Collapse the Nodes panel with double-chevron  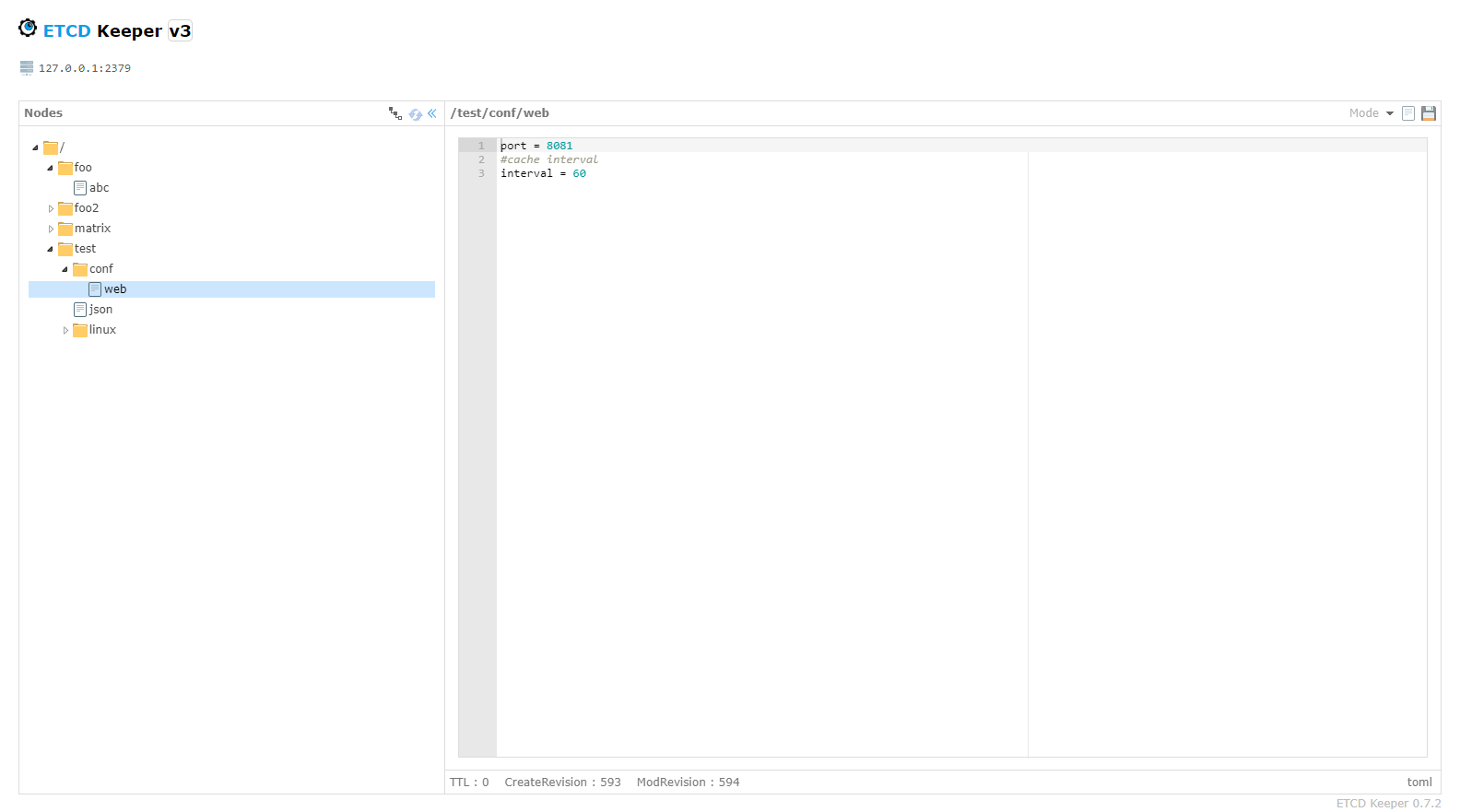click(x=431, y=113)
